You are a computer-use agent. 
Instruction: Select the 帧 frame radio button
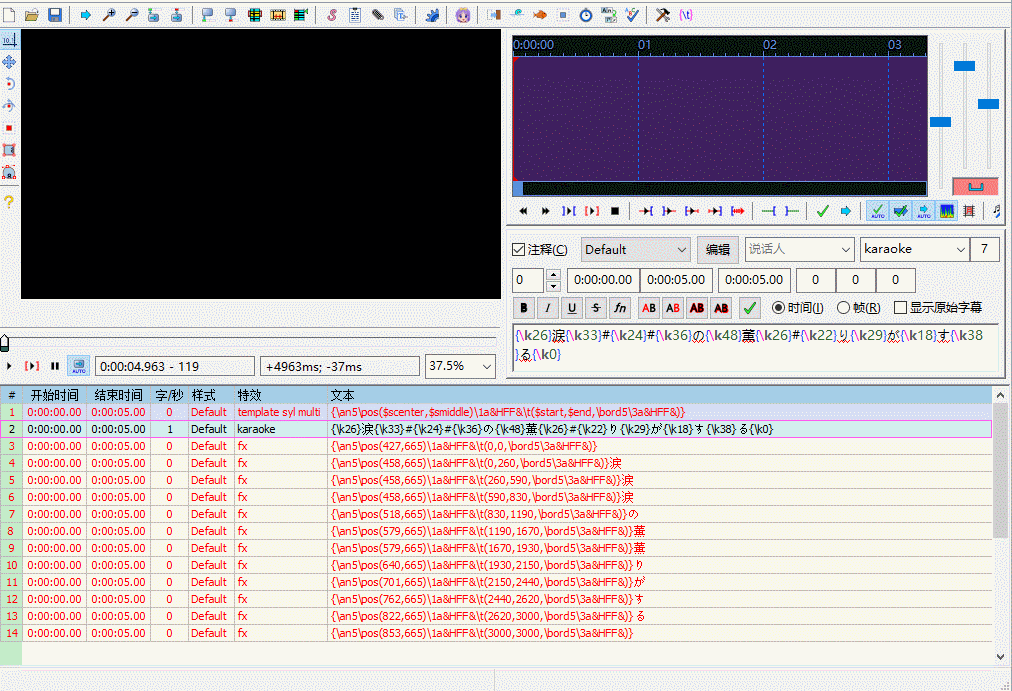point(844,308)
